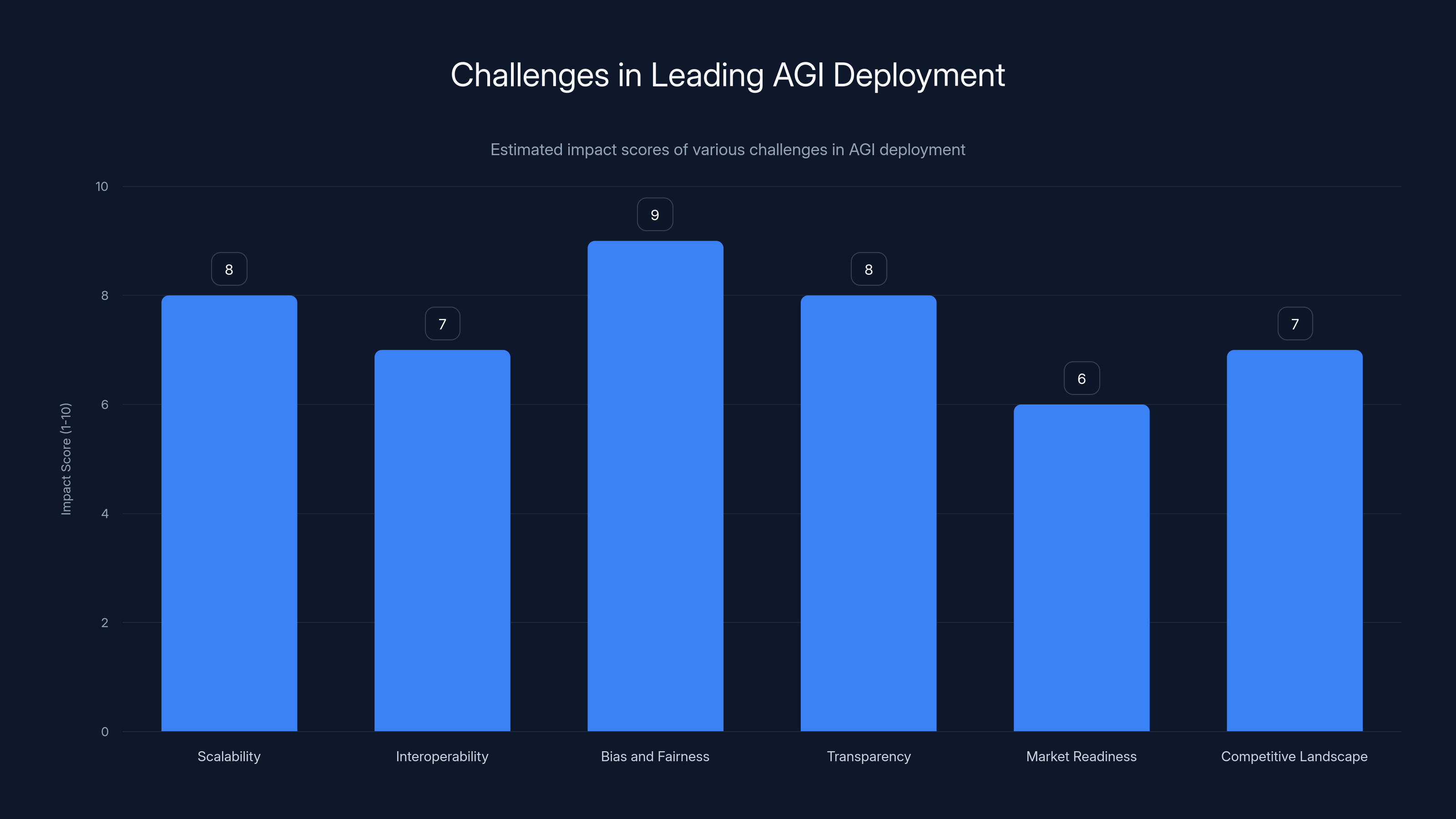Click the value label 8 above Transparency

(x=869, y=269)
